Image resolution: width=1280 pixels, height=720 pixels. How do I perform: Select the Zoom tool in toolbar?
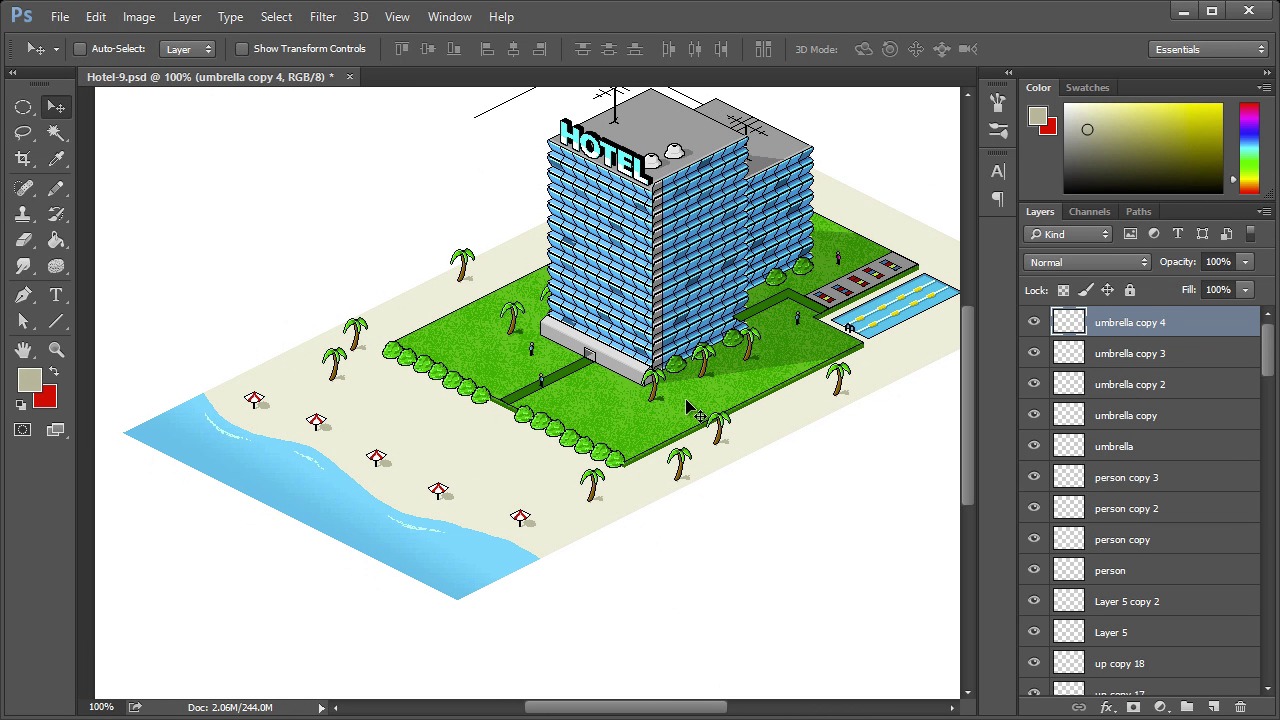coord(56,349)
